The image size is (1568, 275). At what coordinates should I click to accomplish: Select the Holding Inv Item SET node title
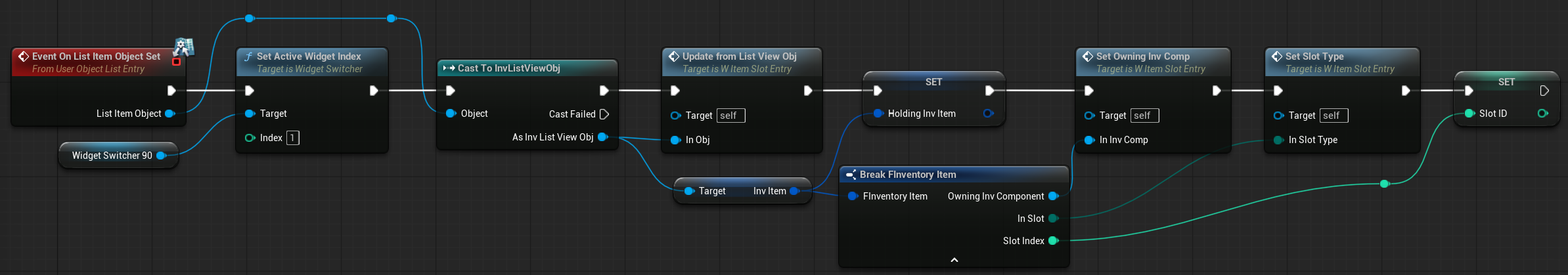933,82
